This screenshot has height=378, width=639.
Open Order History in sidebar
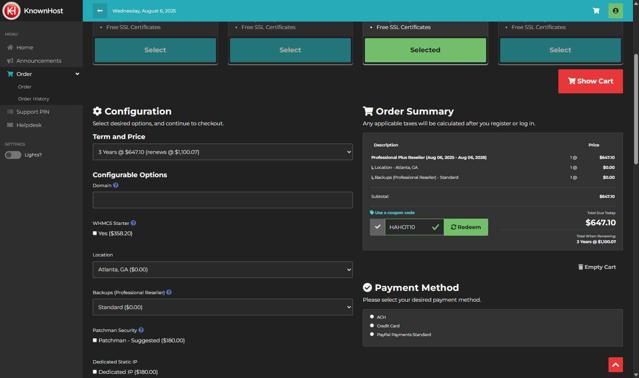(x=33, y=99)
